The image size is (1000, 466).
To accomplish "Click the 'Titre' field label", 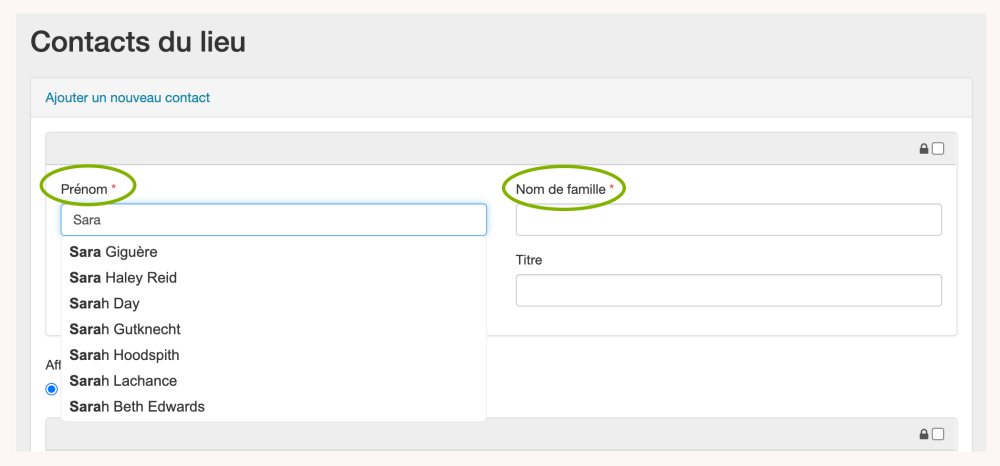I will tap(529, 260).
